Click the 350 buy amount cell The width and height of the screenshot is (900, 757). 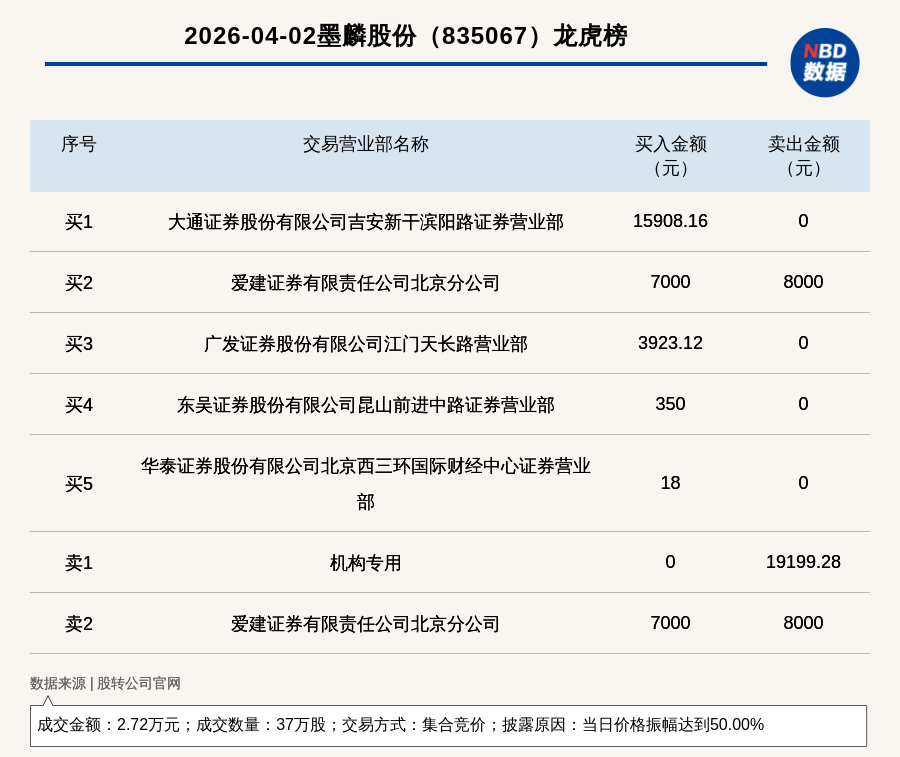[x=670, y=404]
